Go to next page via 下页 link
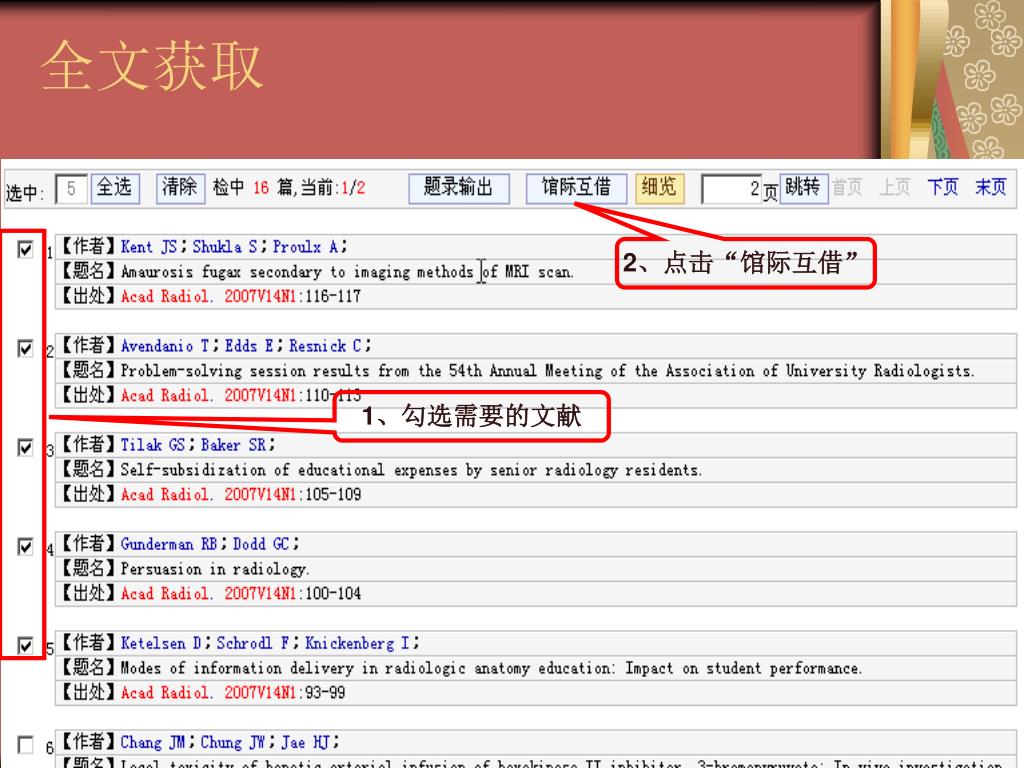Image resolution: width=1024 pixels, height=768 pixels. click(942, 188)
